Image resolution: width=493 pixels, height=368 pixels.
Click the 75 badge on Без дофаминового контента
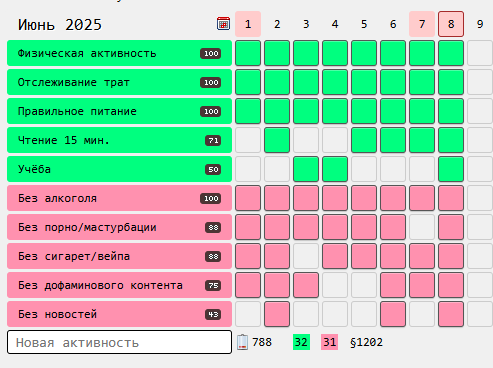[213, 285]
